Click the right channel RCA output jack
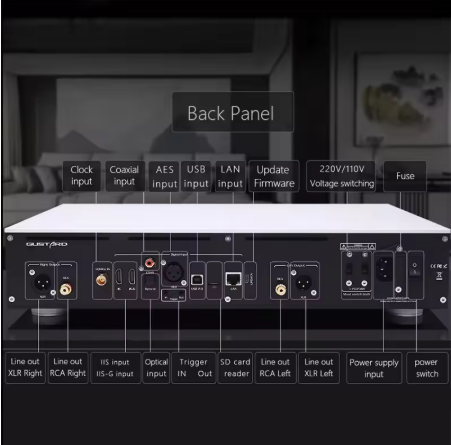 66,289
